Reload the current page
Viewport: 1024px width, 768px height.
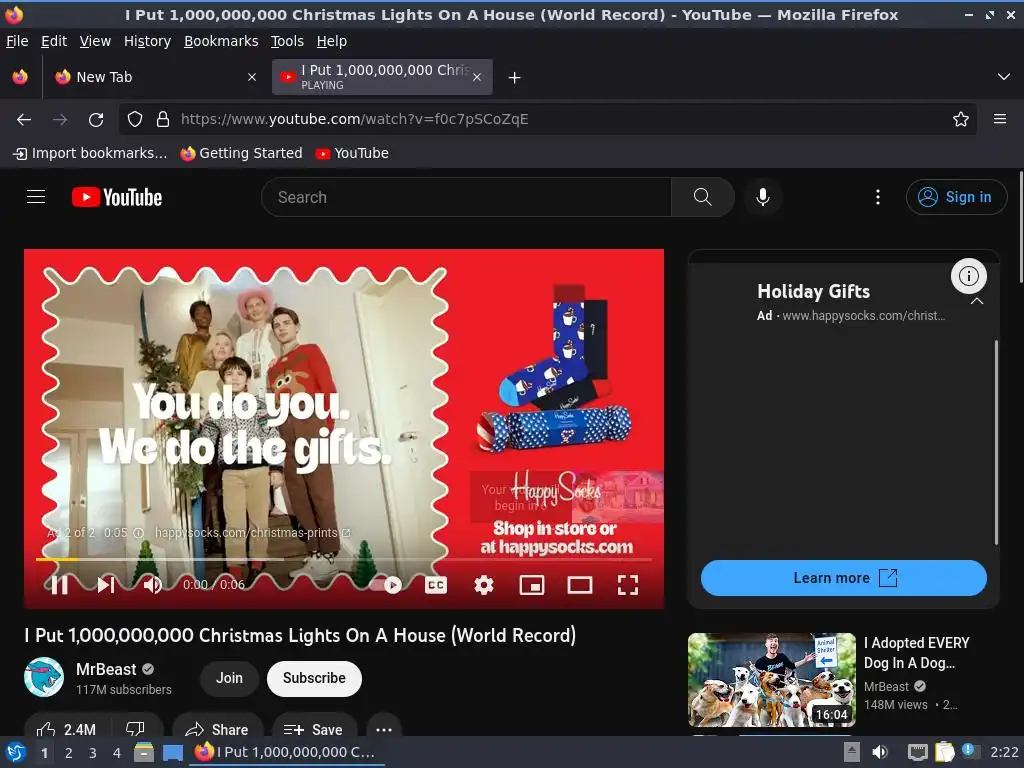tap(96, 120)
